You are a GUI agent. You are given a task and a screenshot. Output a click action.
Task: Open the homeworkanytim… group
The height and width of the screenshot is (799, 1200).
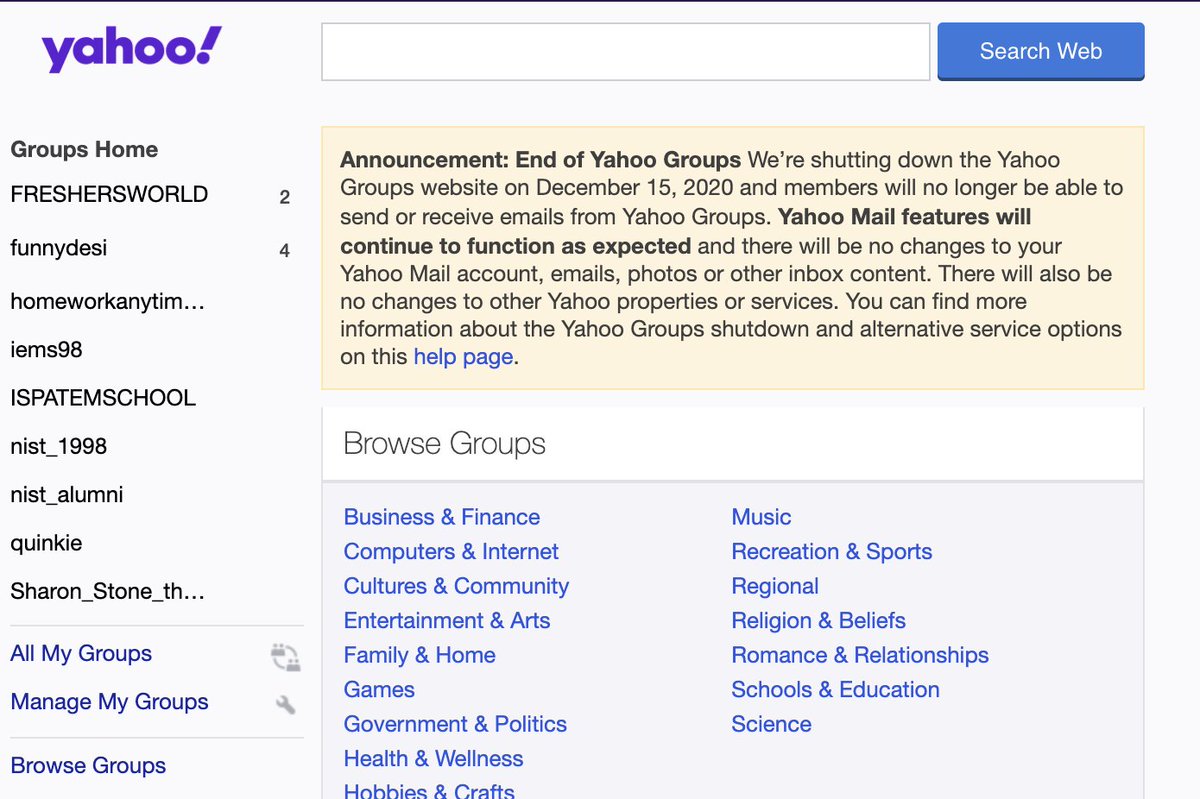pos(107,301)
